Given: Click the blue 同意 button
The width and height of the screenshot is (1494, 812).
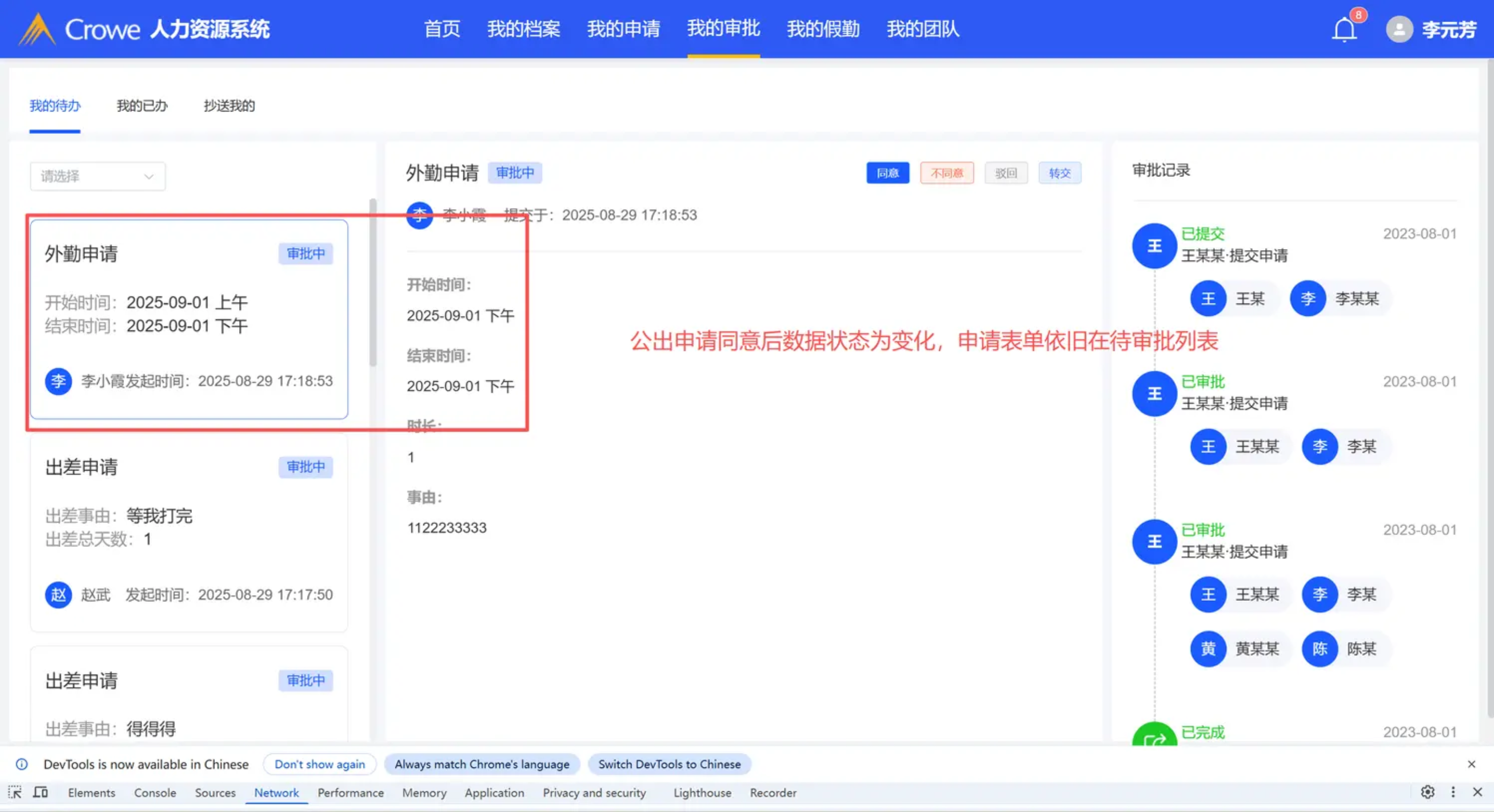Looking at the screenshot, I should 887,173.
